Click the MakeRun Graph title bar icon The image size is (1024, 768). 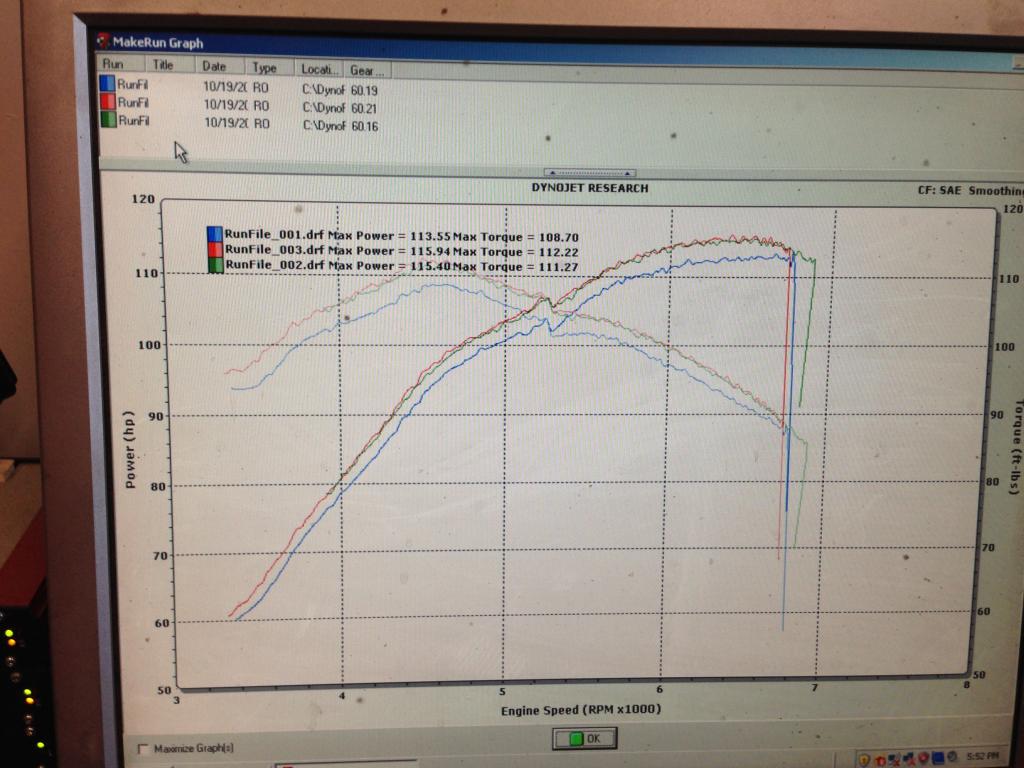(103, 42)
